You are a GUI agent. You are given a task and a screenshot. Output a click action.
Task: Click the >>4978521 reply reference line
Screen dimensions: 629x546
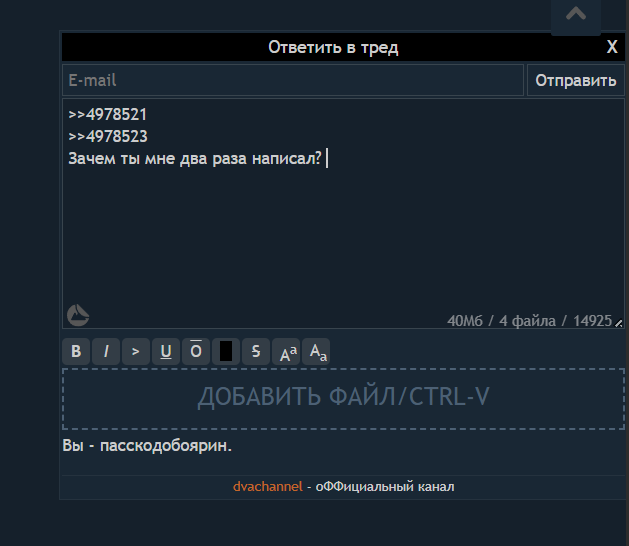click(108, 115)
